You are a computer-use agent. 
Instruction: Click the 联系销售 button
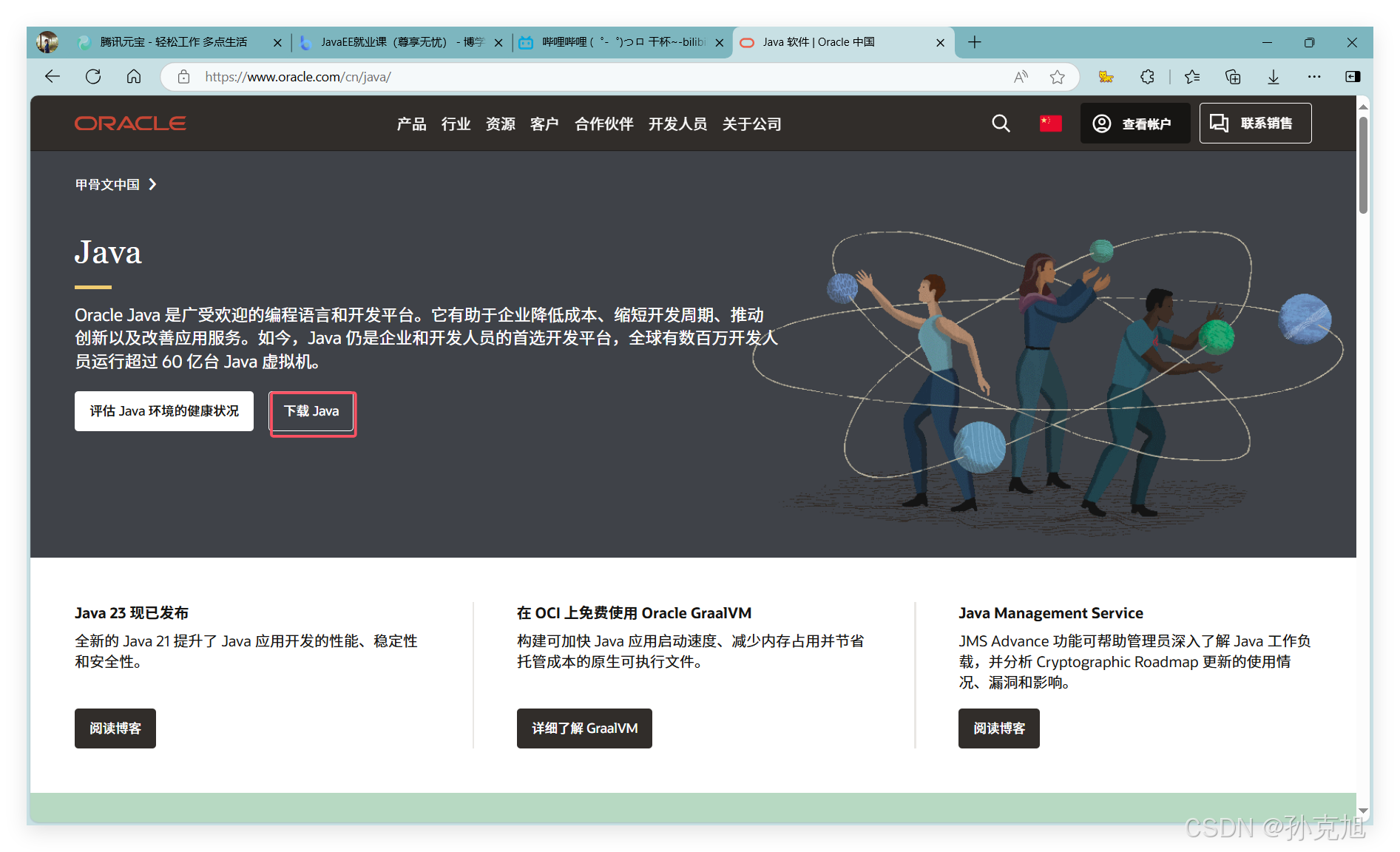(x=1255, y=124)
